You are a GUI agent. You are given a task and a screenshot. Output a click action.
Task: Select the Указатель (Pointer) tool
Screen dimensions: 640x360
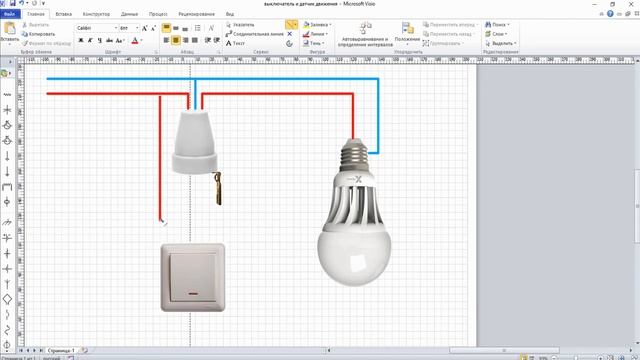(240, 25)
